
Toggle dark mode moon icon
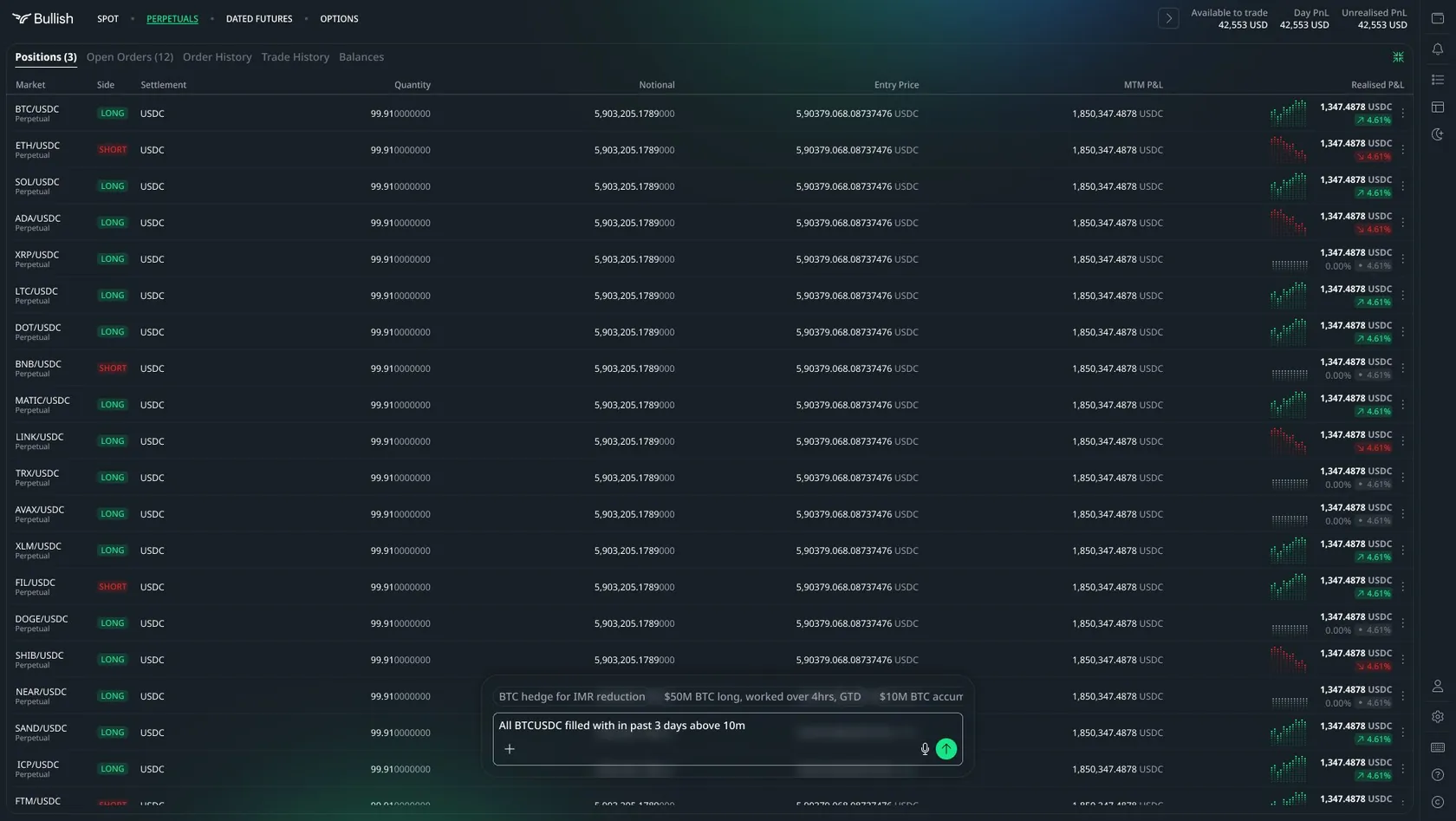pyautogui.click(x=1438, y=134)
